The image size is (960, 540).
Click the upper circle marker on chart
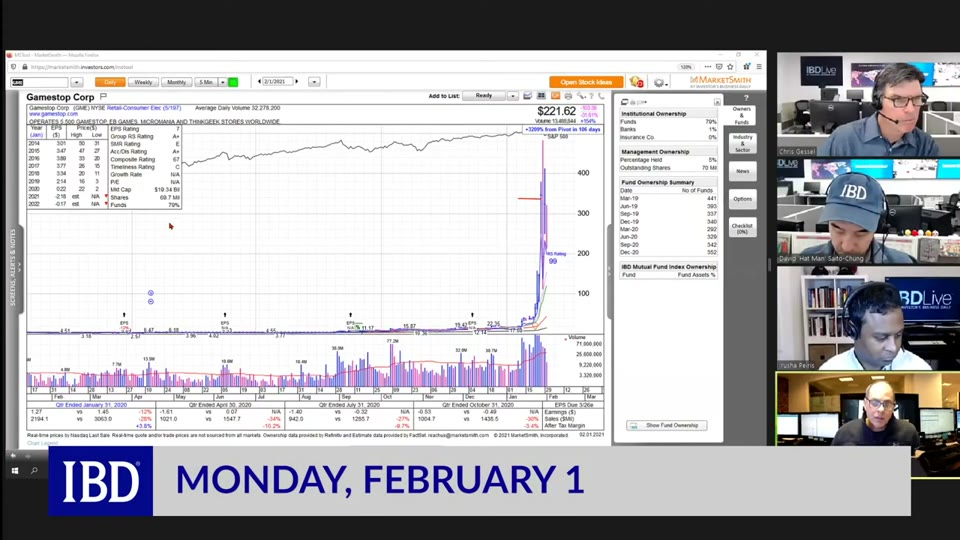pos(151,293)
